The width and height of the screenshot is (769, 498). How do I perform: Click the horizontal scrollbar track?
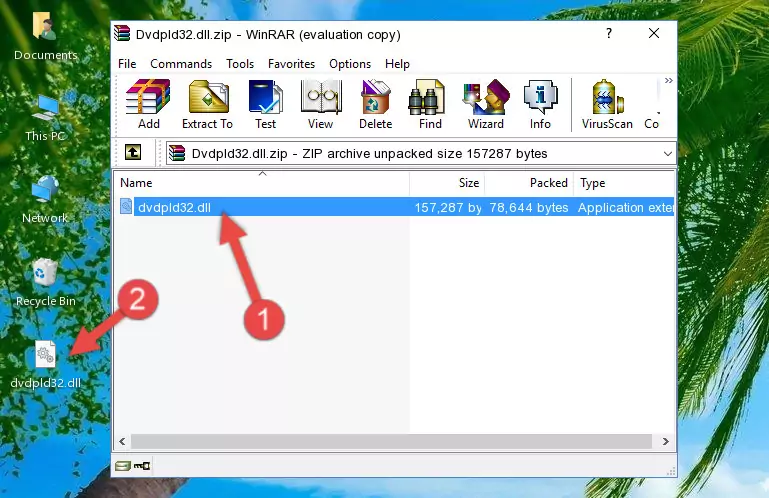(391, 441)
